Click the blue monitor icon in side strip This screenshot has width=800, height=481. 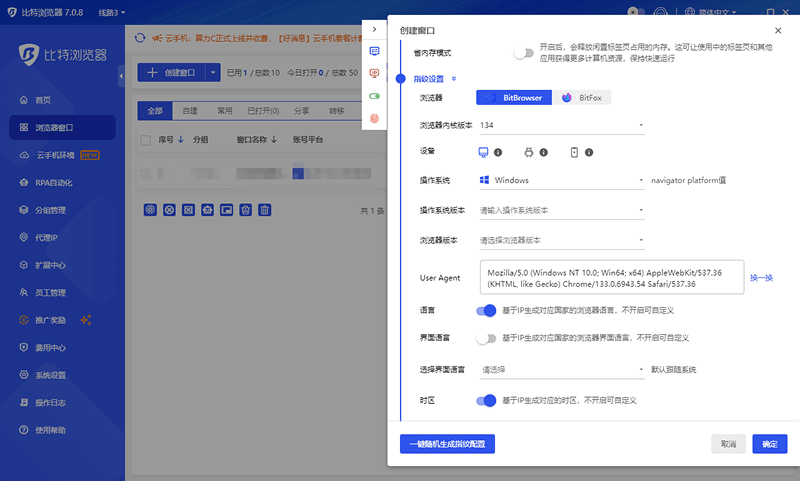(x=375, y=51)
